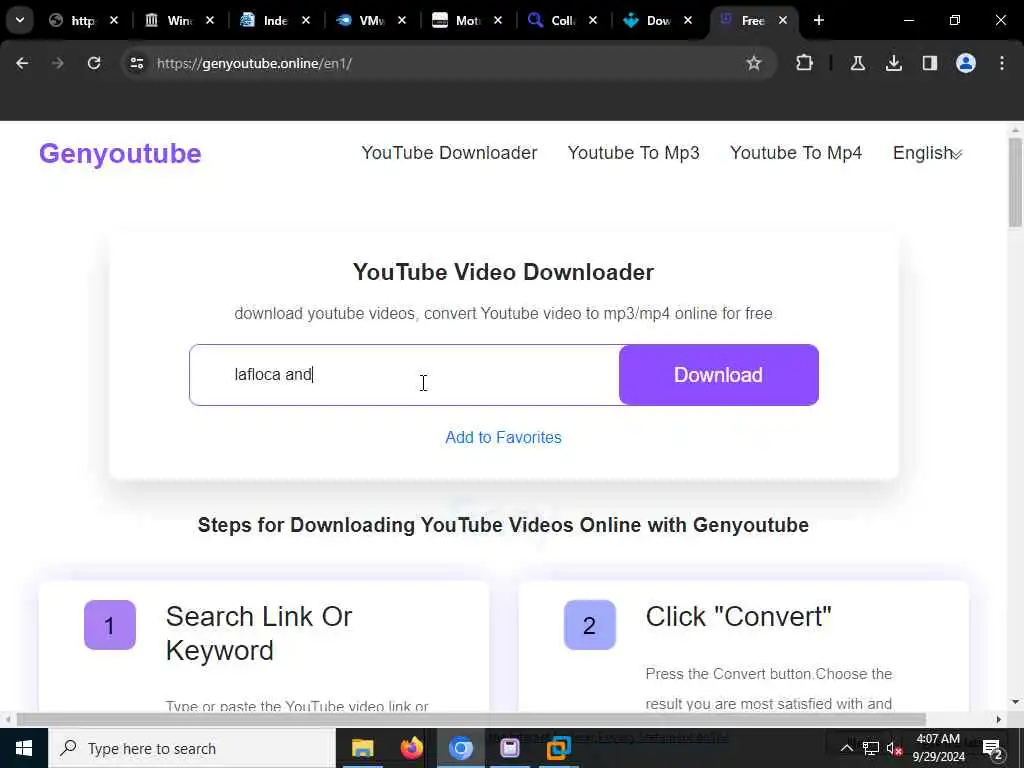Open File Explorer from the taskbar
Image resolution: width=1024 pixels, height=768 pixels.
pos(362,748)
